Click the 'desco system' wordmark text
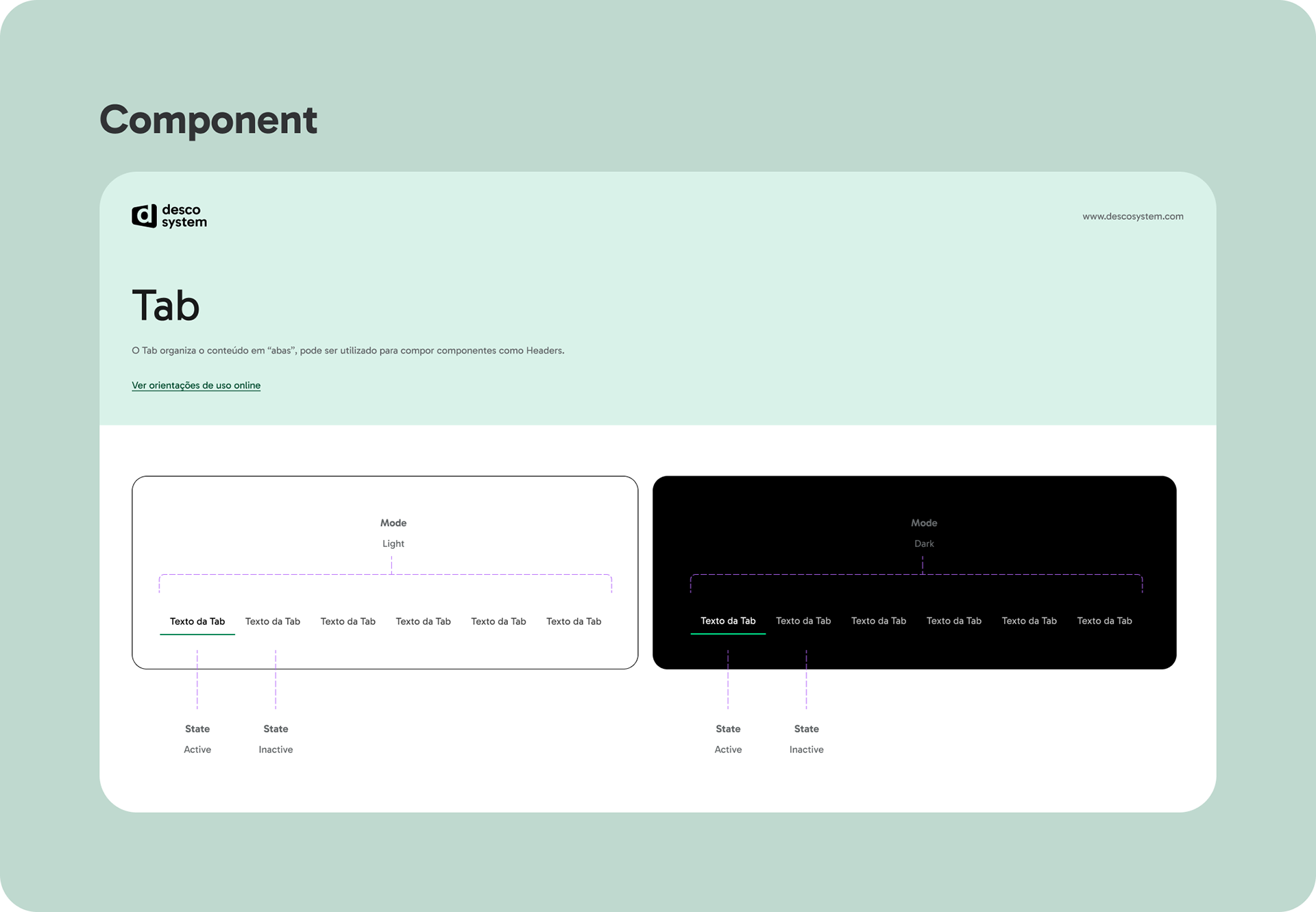The image size is (1316, 912). click(184, 216)
